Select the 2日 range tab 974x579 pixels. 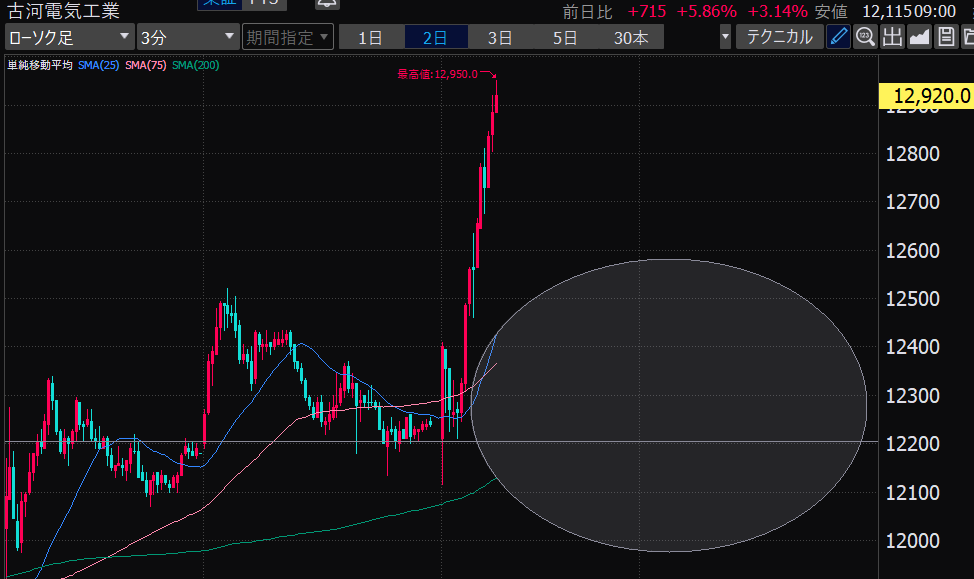coord(435,38)
